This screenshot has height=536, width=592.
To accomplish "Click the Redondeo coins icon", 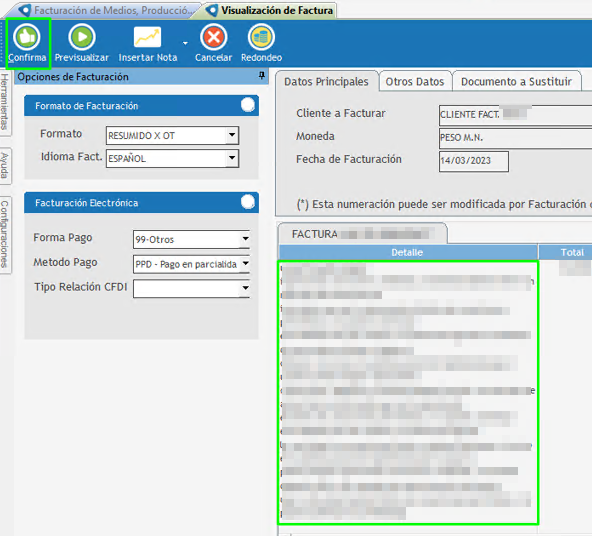I will 261,37.
